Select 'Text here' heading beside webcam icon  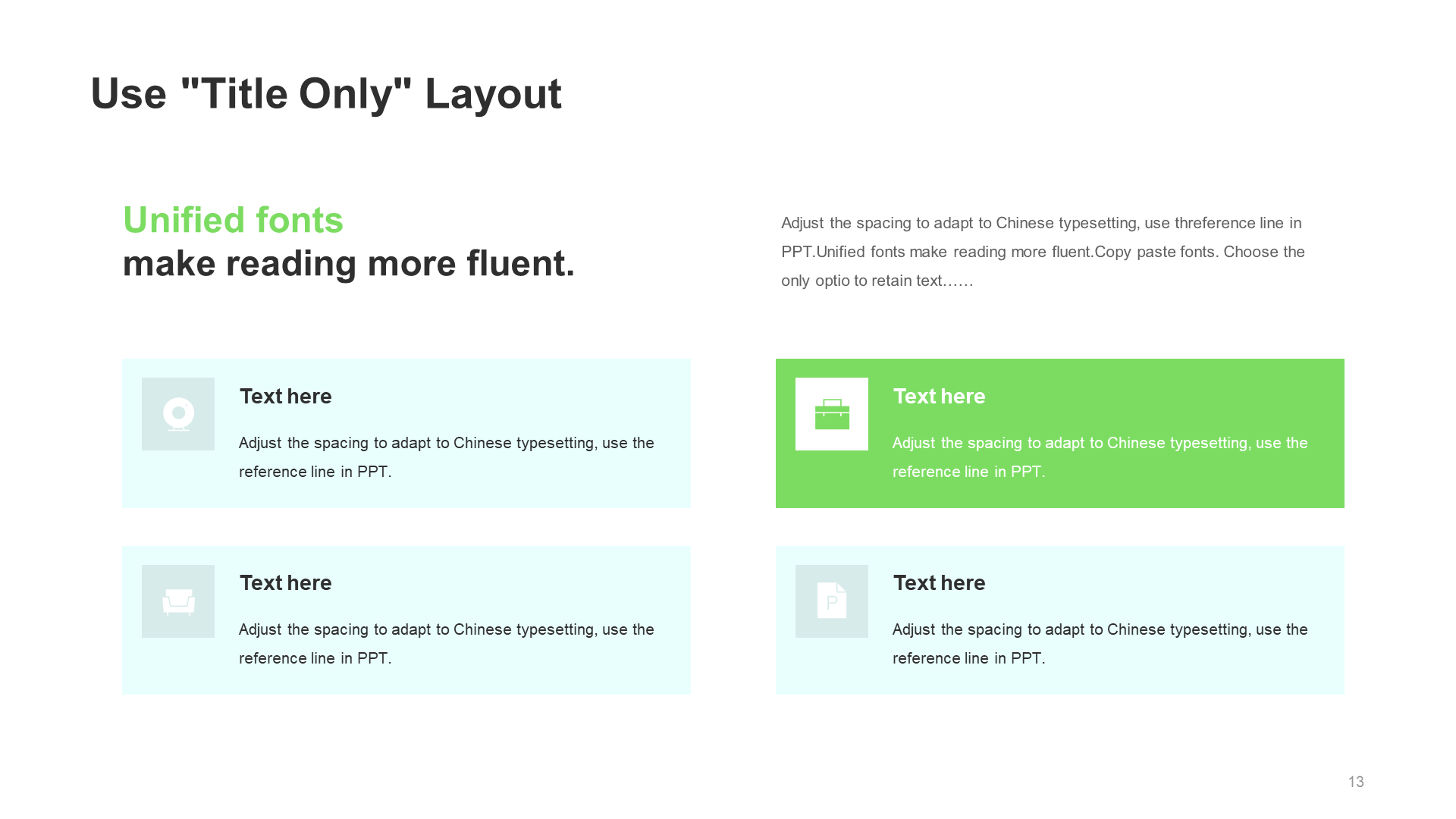tap(286, 396)
